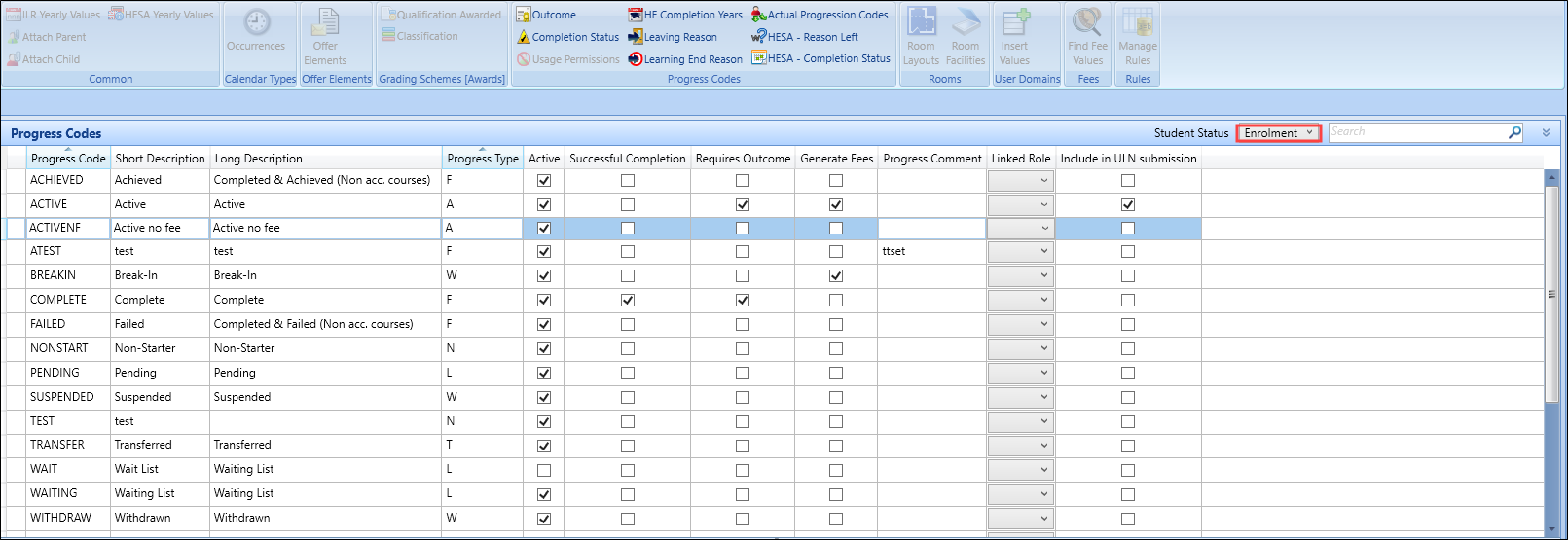This screenshot has height=540, width=1568.
Task: Open Manage Rules icon
Action: (x=1138, y=22)
